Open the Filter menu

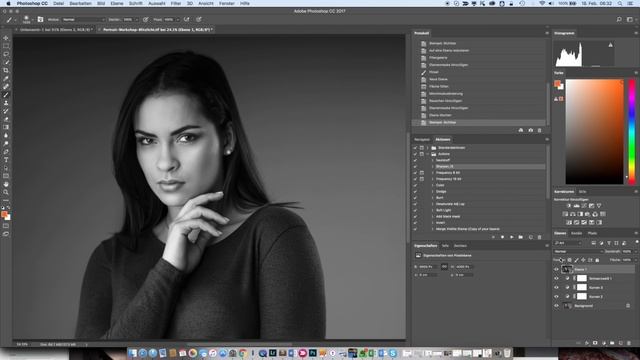pyautogui.click(x=176, y=3)
